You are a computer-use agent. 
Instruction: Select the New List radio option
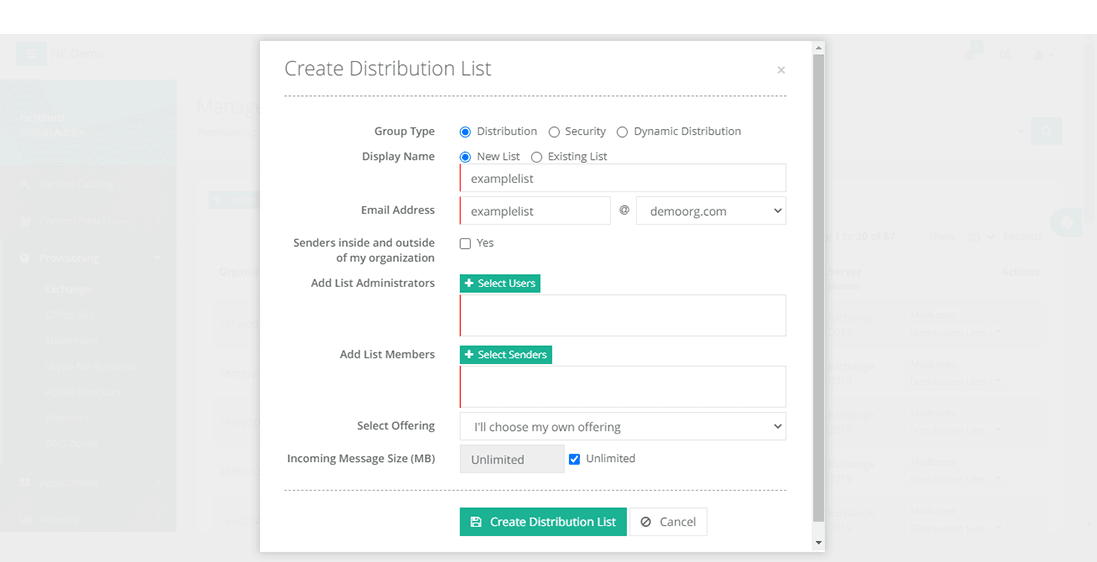[465, 157]
